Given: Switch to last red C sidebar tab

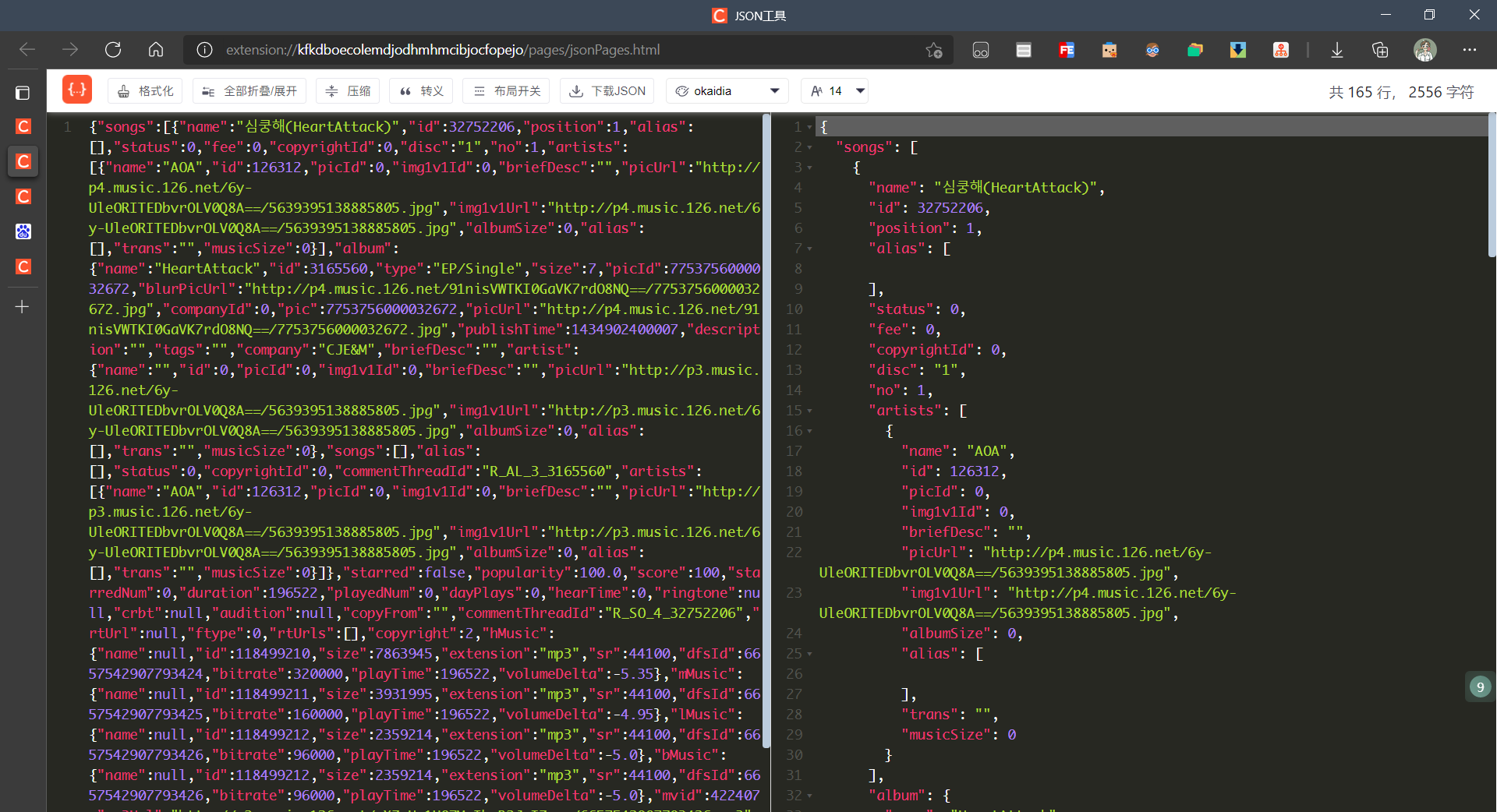Looking at the screenshot, I should pos(23,267).
